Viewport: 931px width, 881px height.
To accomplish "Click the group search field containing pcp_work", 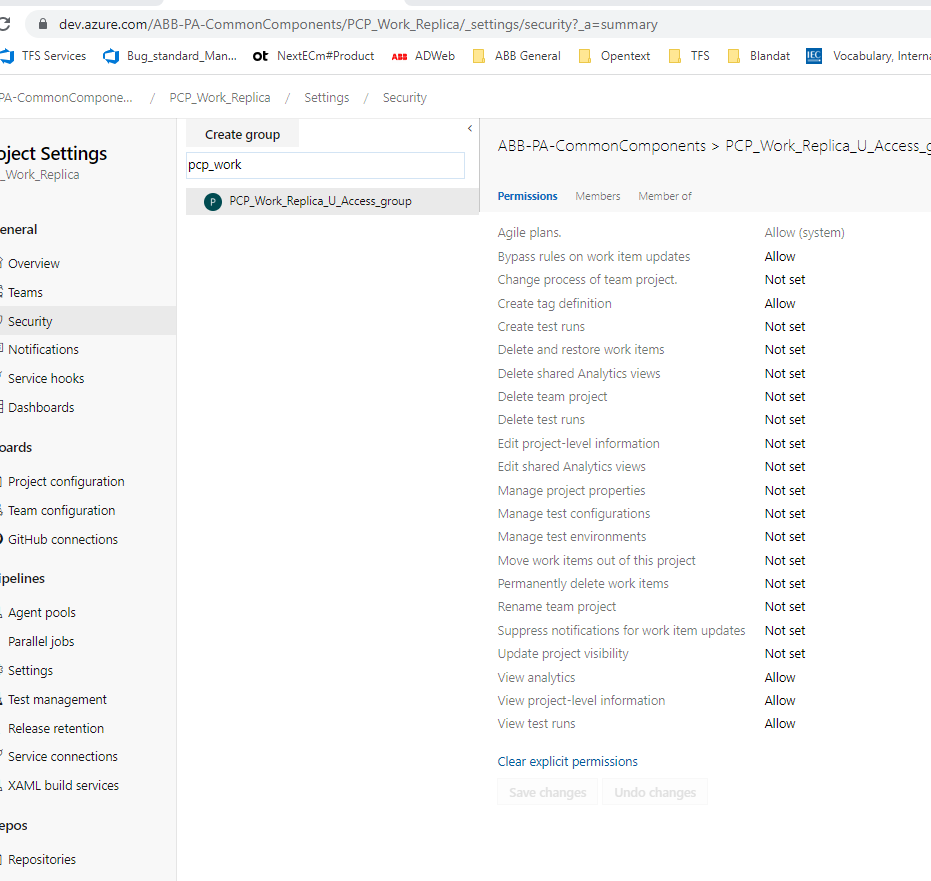I will pyautogui.click(x=325, y=165).
